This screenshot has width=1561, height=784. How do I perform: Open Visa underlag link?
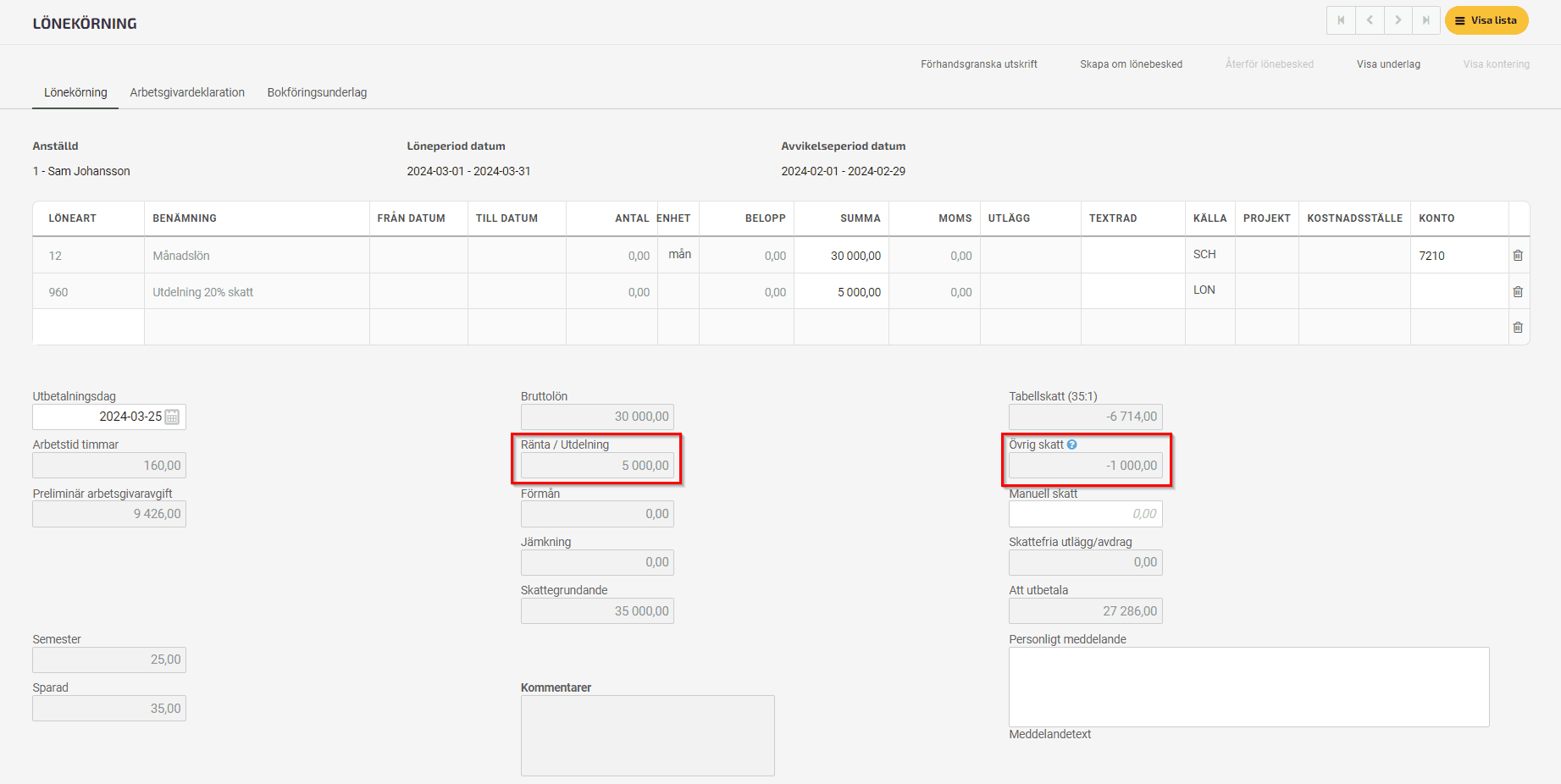1388,64
